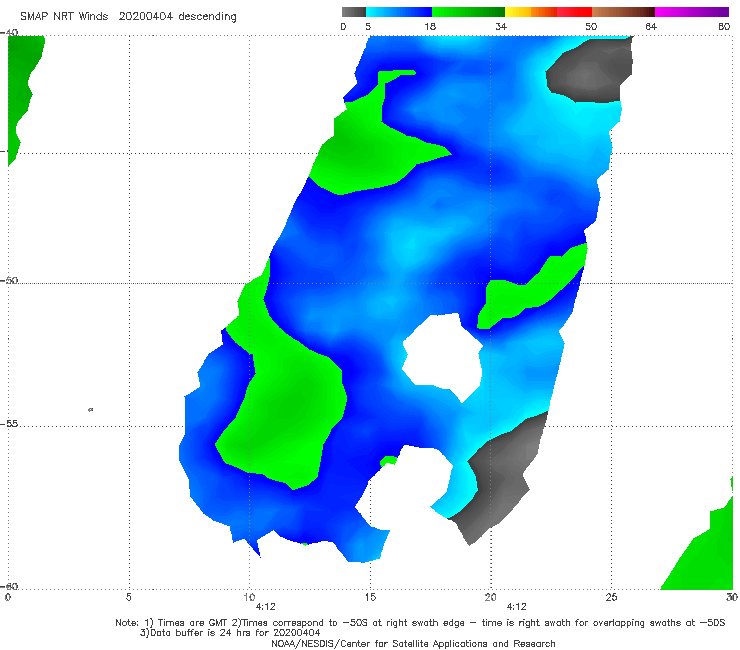The height and width of the screenshot is (650, 740).
Task: Select the gray segment of the wind color bar
Action: tap(354, 12)
